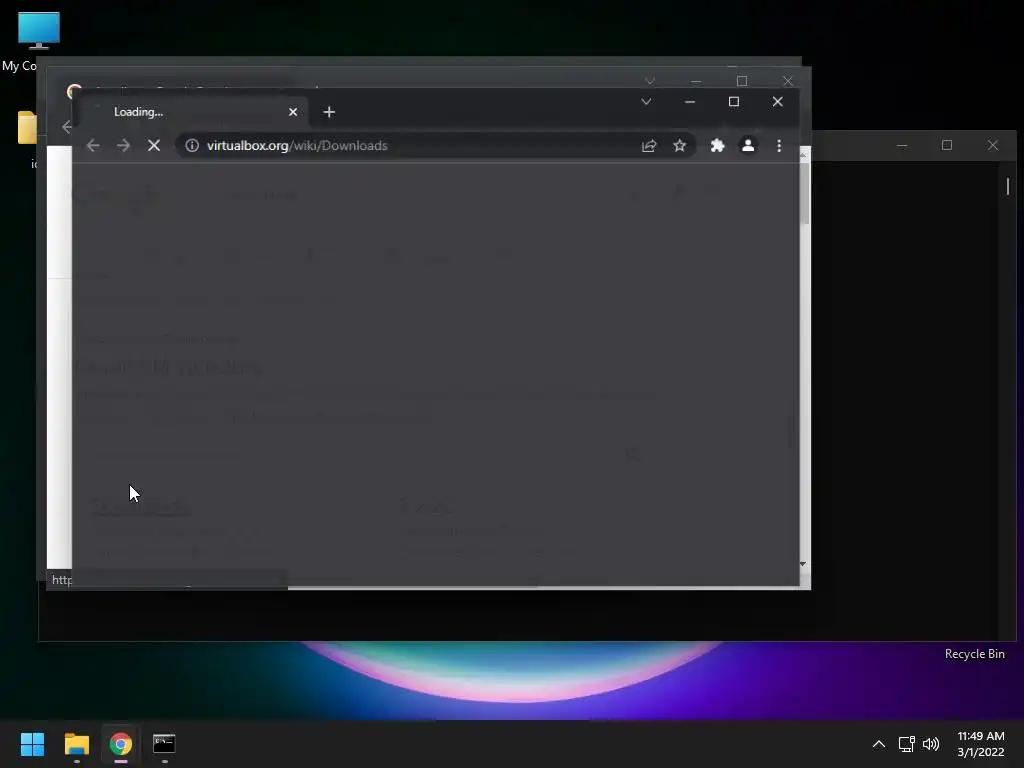This screenshot has width=1024, height=768.
Task: Open the Extensions puzzle icon
Action: click(717, 146)
